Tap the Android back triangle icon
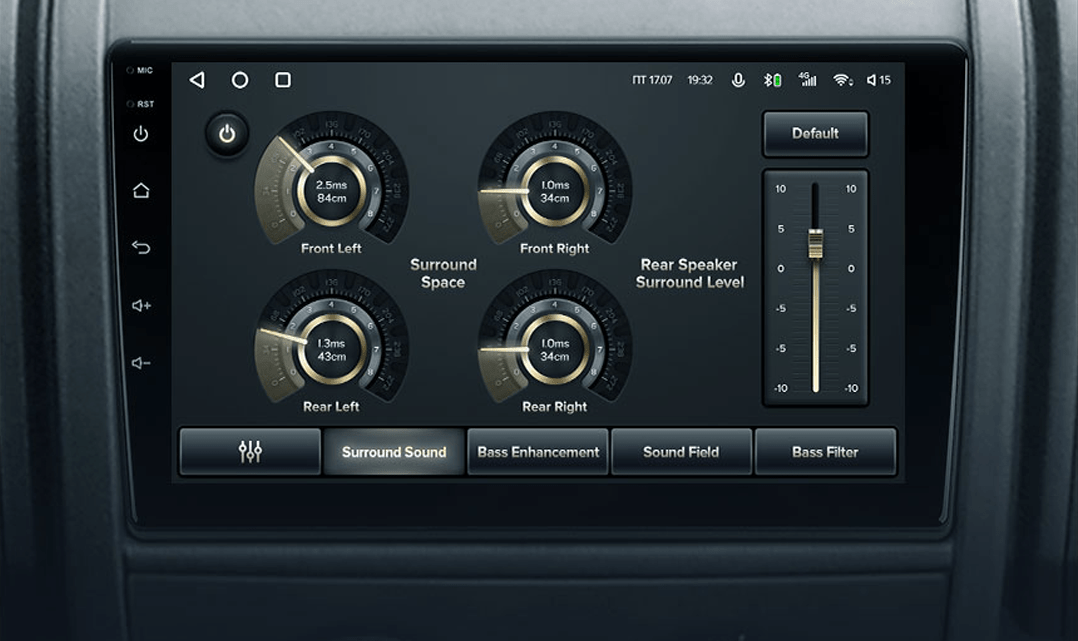This screenshot has width=1078, height=641. click(197, 80)
